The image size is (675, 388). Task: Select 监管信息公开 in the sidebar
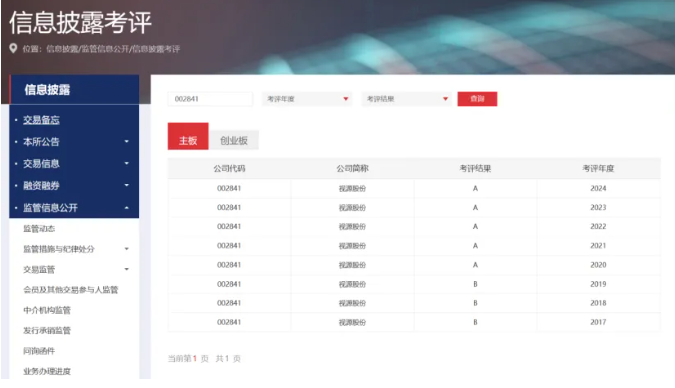(x=50, y=208)
